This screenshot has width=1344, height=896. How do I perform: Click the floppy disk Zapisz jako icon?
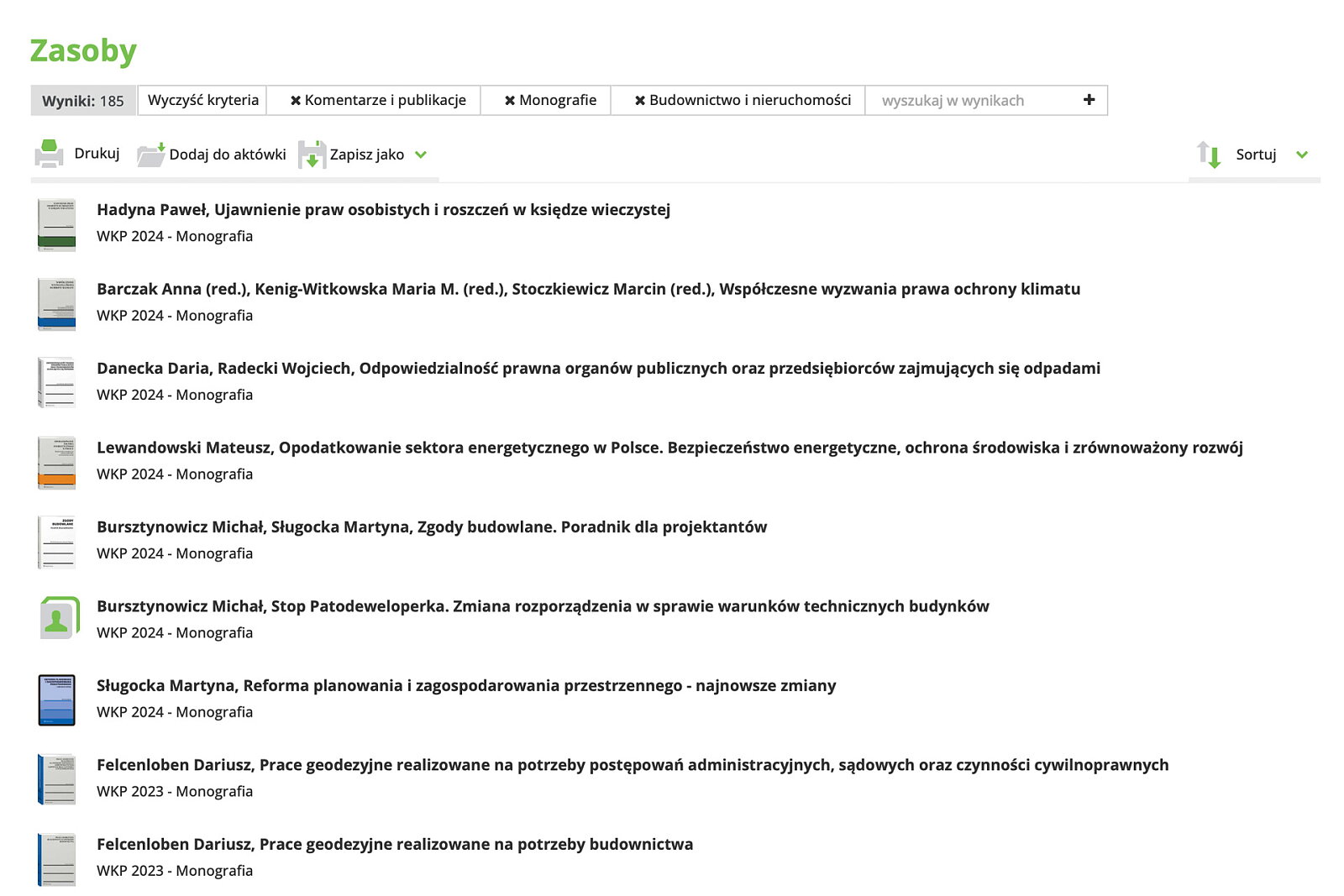click(x=312, y=155)
